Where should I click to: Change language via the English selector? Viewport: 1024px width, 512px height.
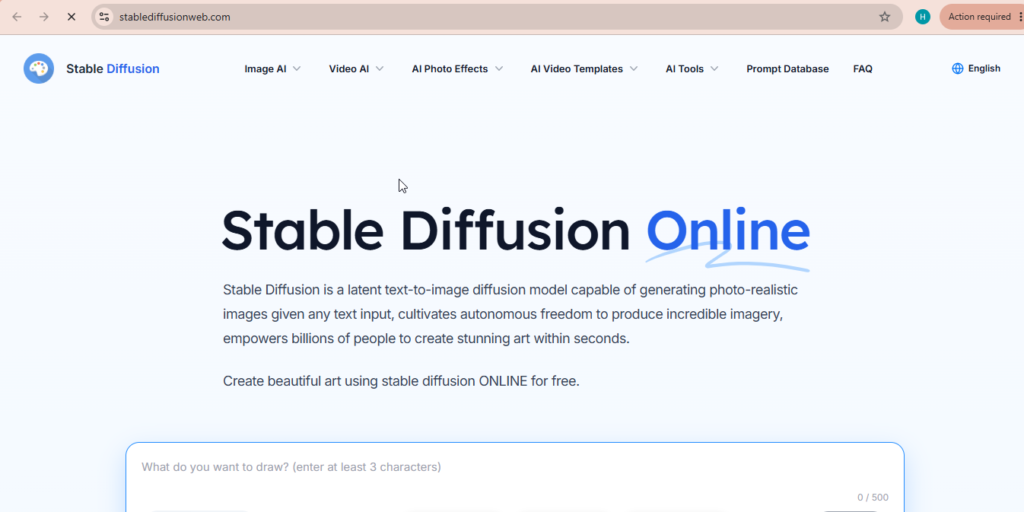coord(976,69)
